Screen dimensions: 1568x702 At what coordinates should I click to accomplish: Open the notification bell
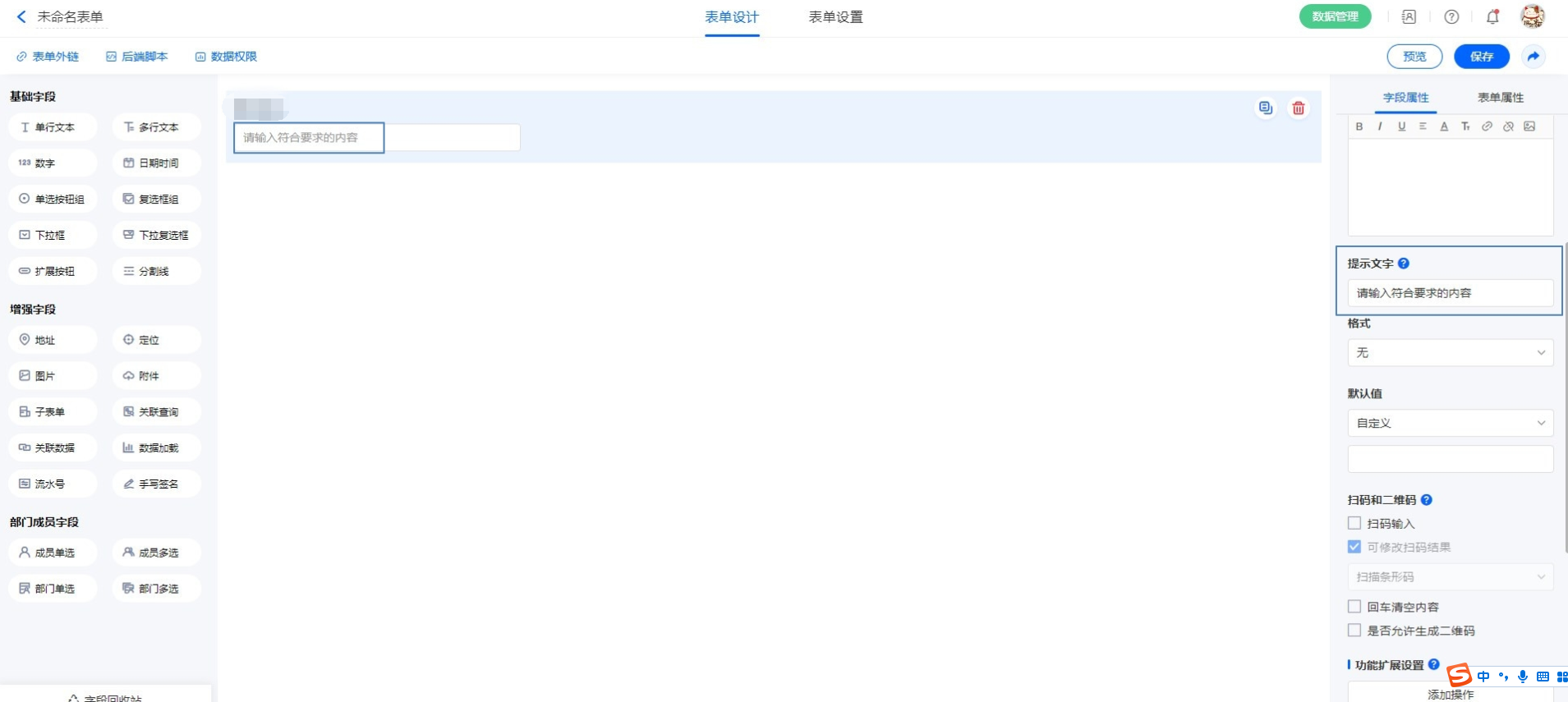coord(1492,16)
